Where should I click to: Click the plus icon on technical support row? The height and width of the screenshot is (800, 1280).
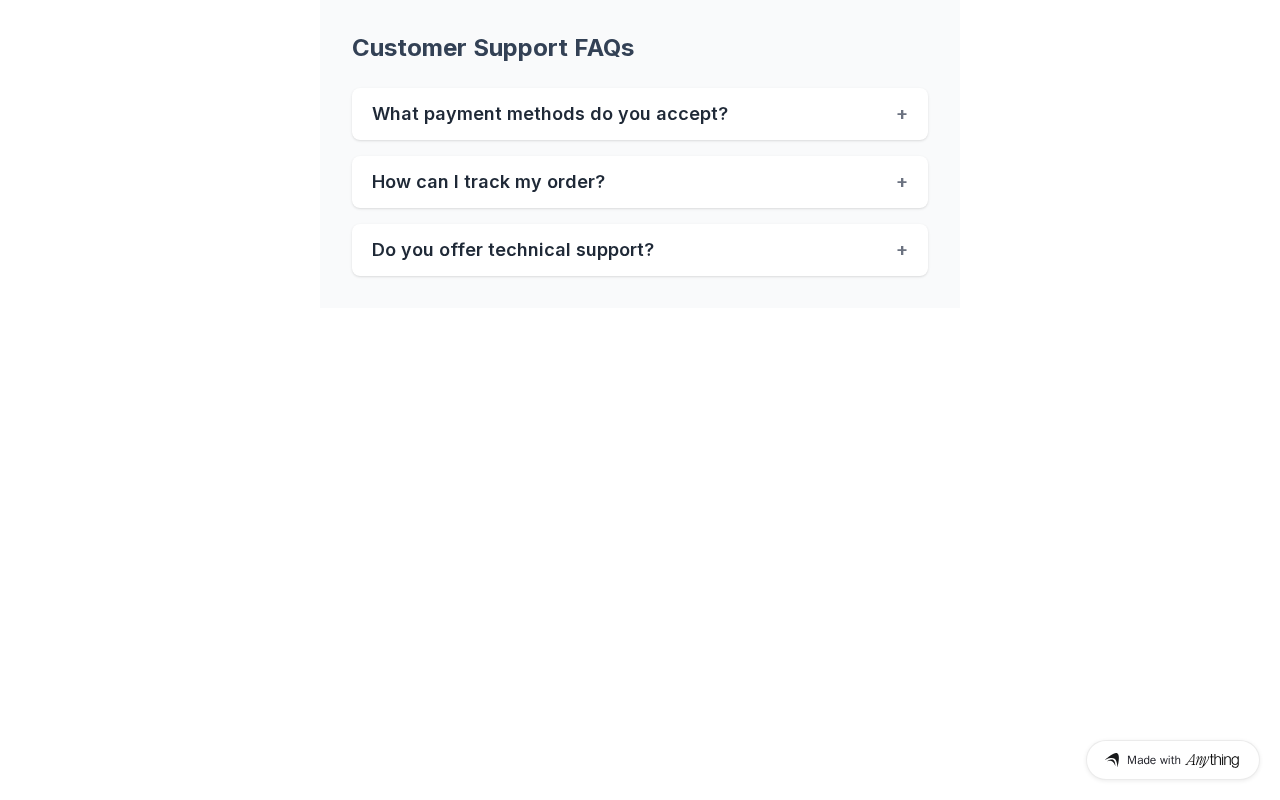tap(902, 250)
